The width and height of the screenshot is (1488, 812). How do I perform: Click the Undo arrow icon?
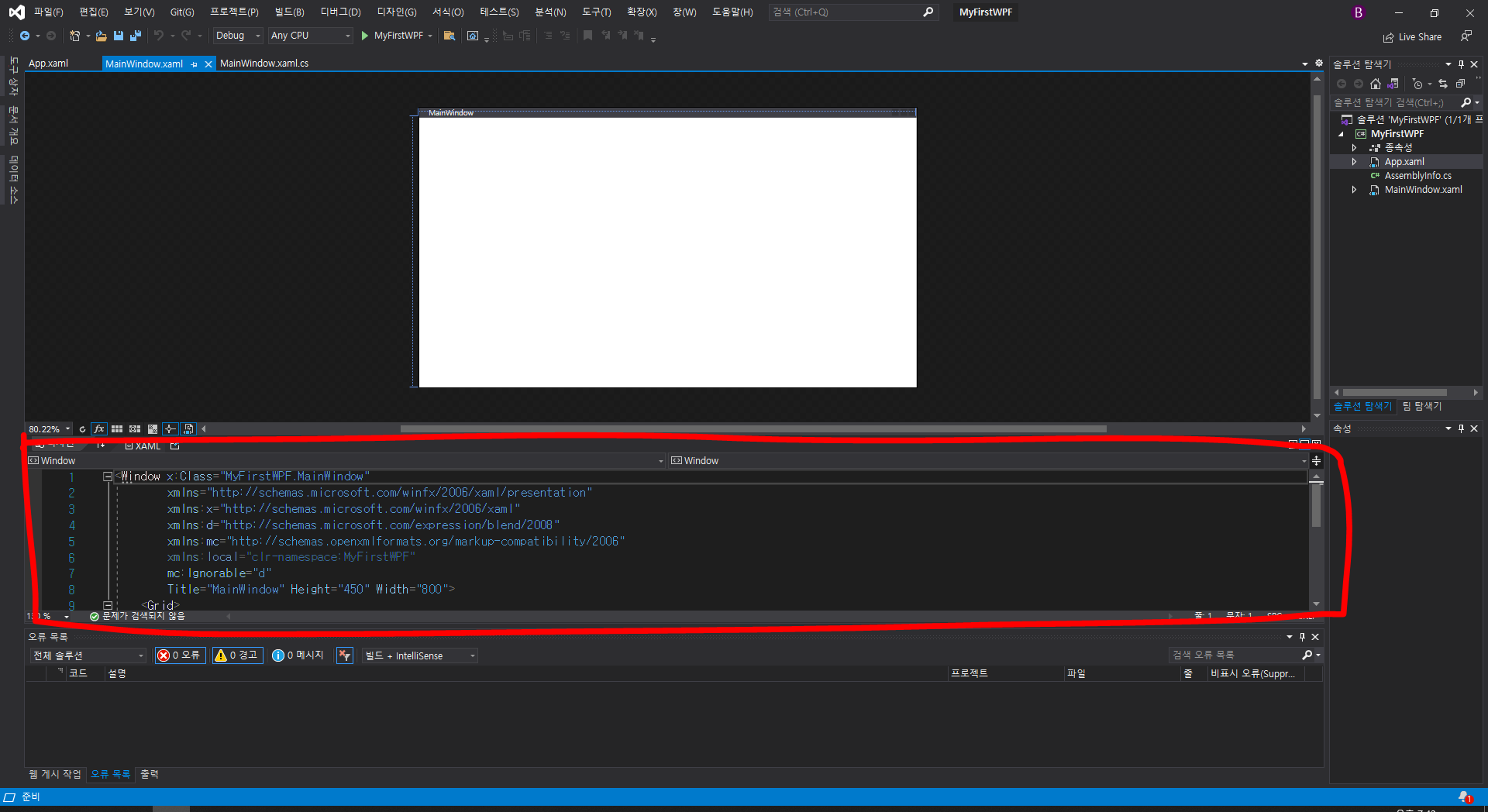coord(158,36)
